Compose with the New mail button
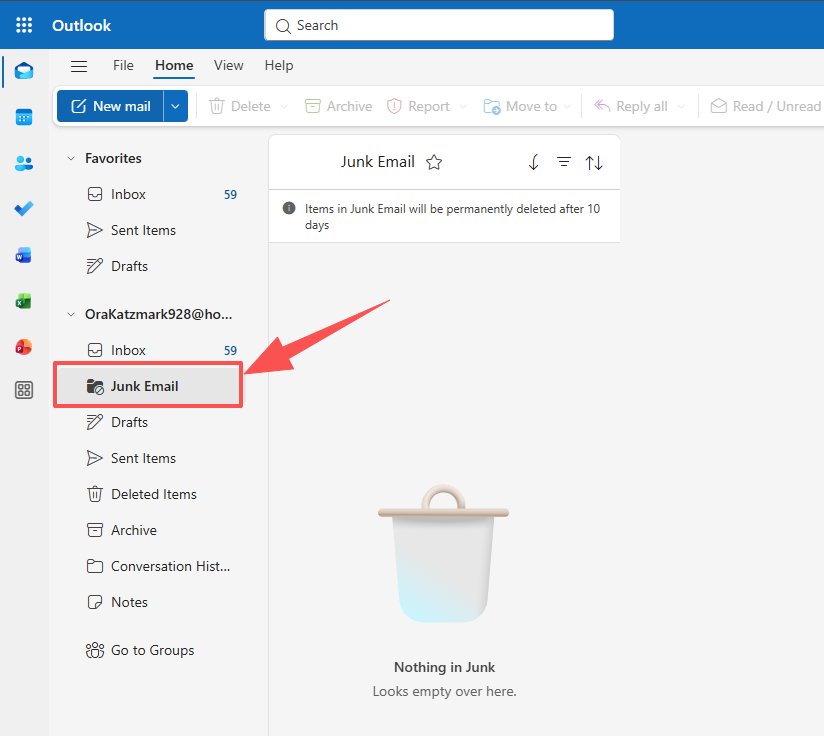Screen dimensions: 824x736 110,106
